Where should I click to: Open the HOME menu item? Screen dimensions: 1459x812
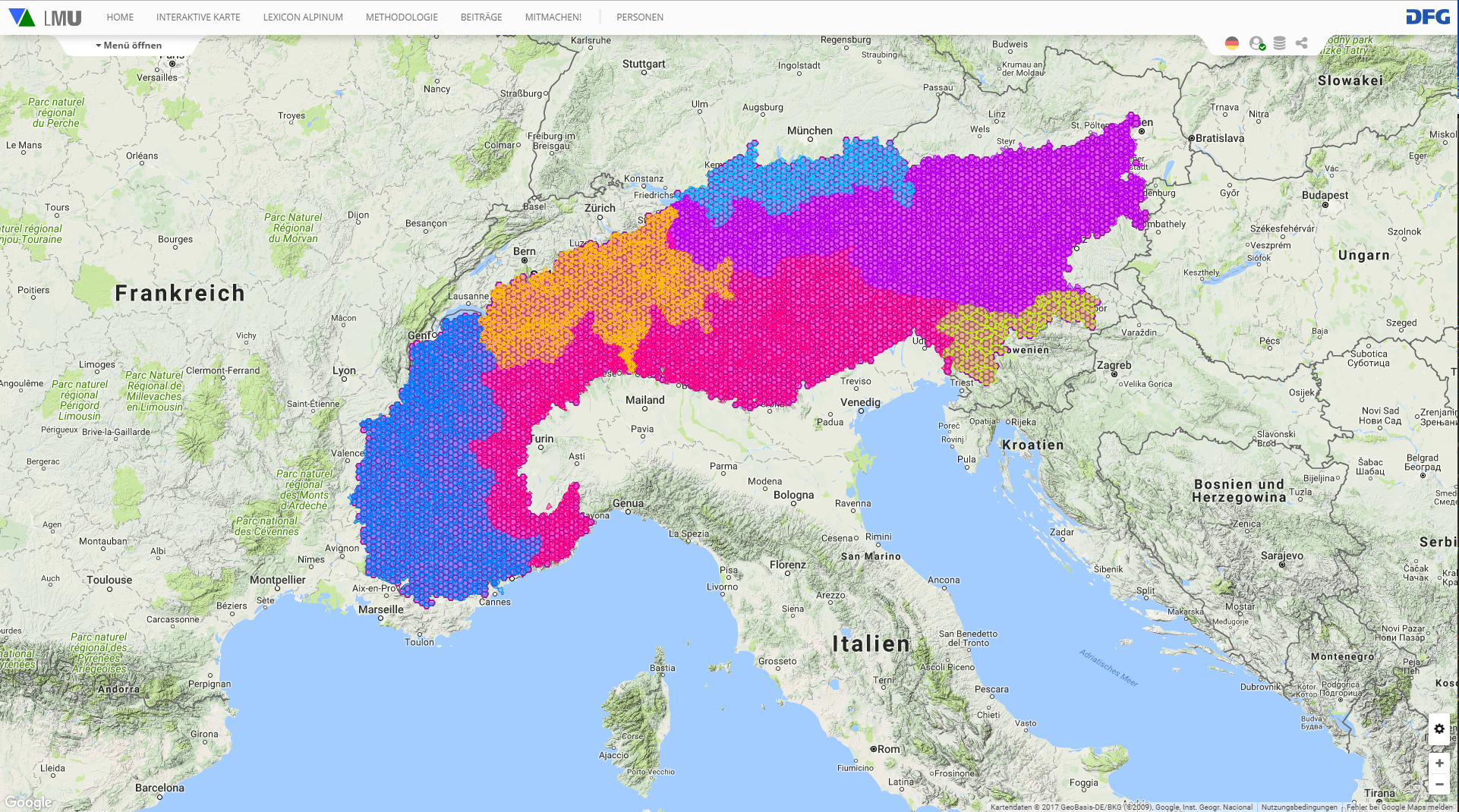pyautogui.click(x=120, y=17)
